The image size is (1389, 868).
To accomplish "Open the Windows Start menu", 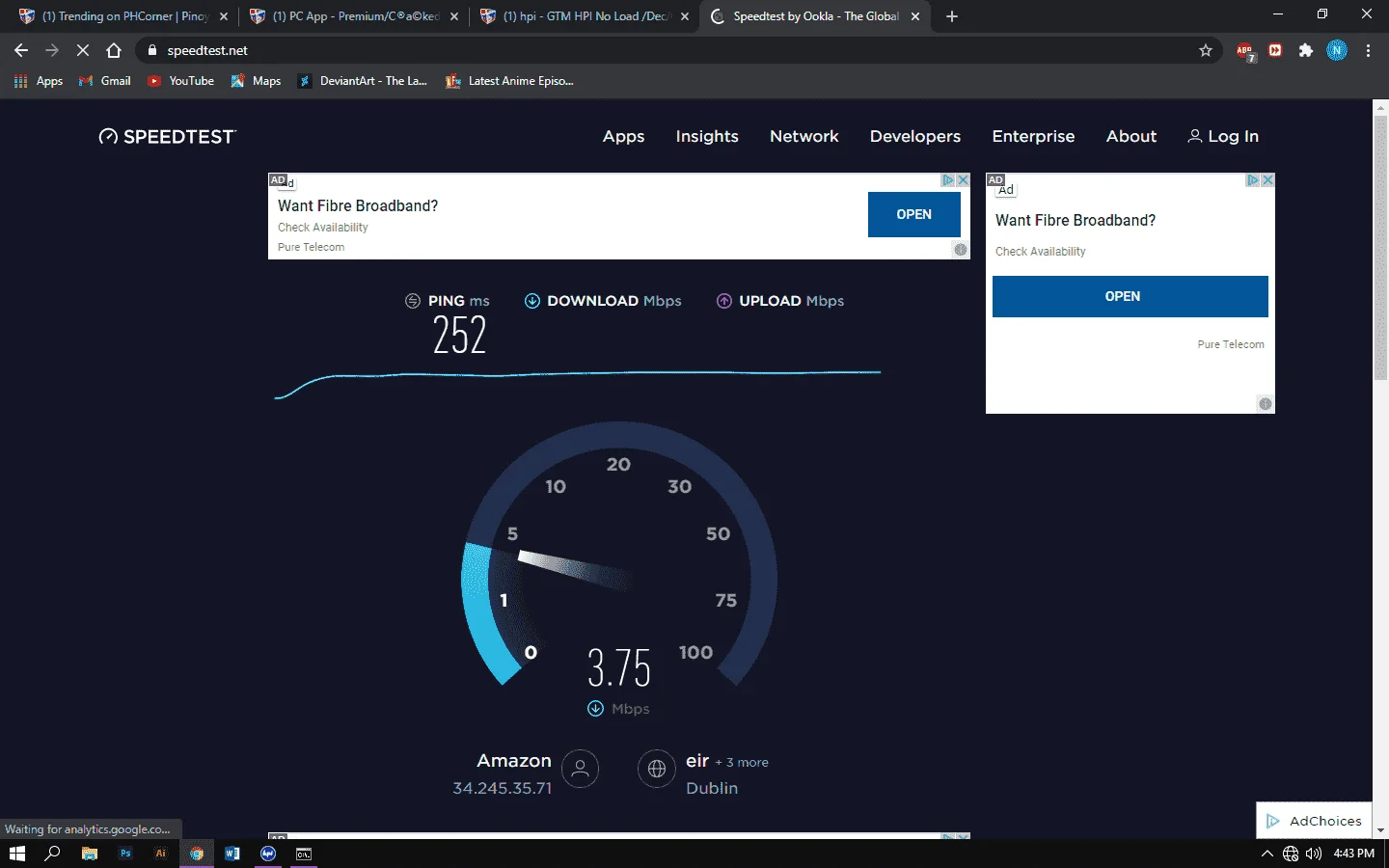I will (16, 854).
